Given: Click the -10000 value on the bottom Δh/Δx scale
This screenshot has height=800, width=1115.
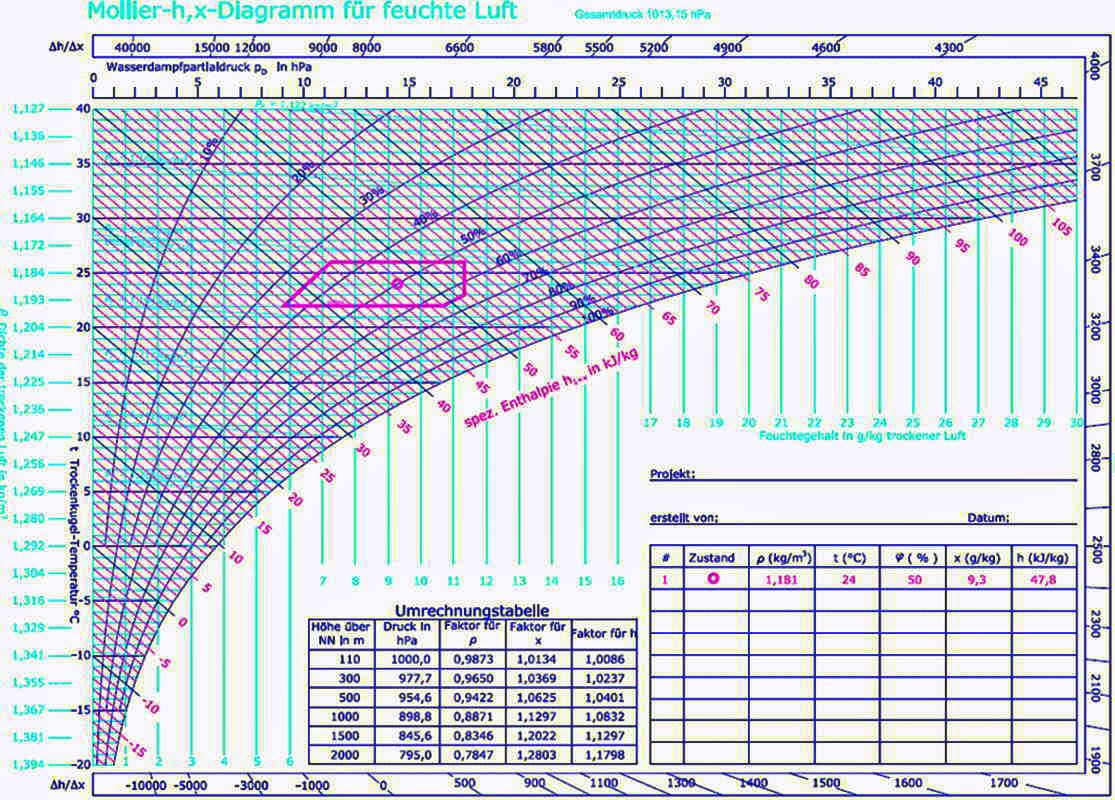Looking at the screenshot, I should coord(146,786).
